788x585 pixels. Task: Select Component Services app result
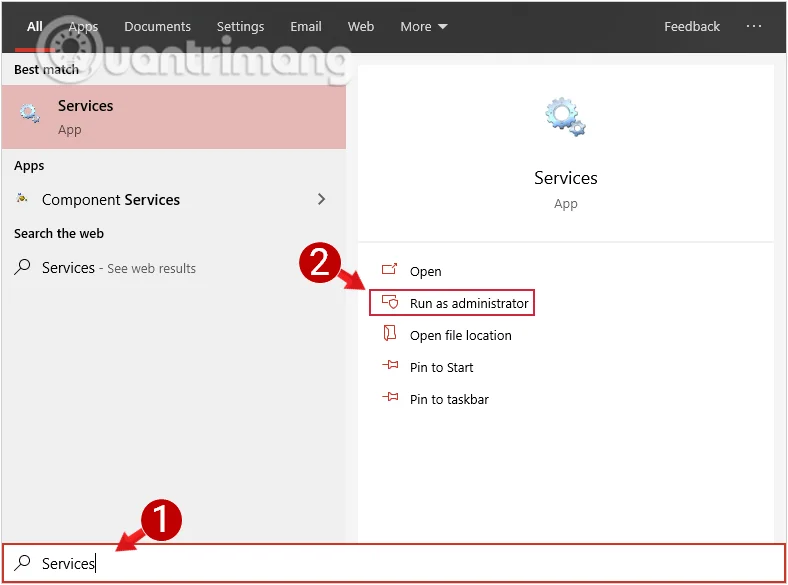[x=174, y=200]
